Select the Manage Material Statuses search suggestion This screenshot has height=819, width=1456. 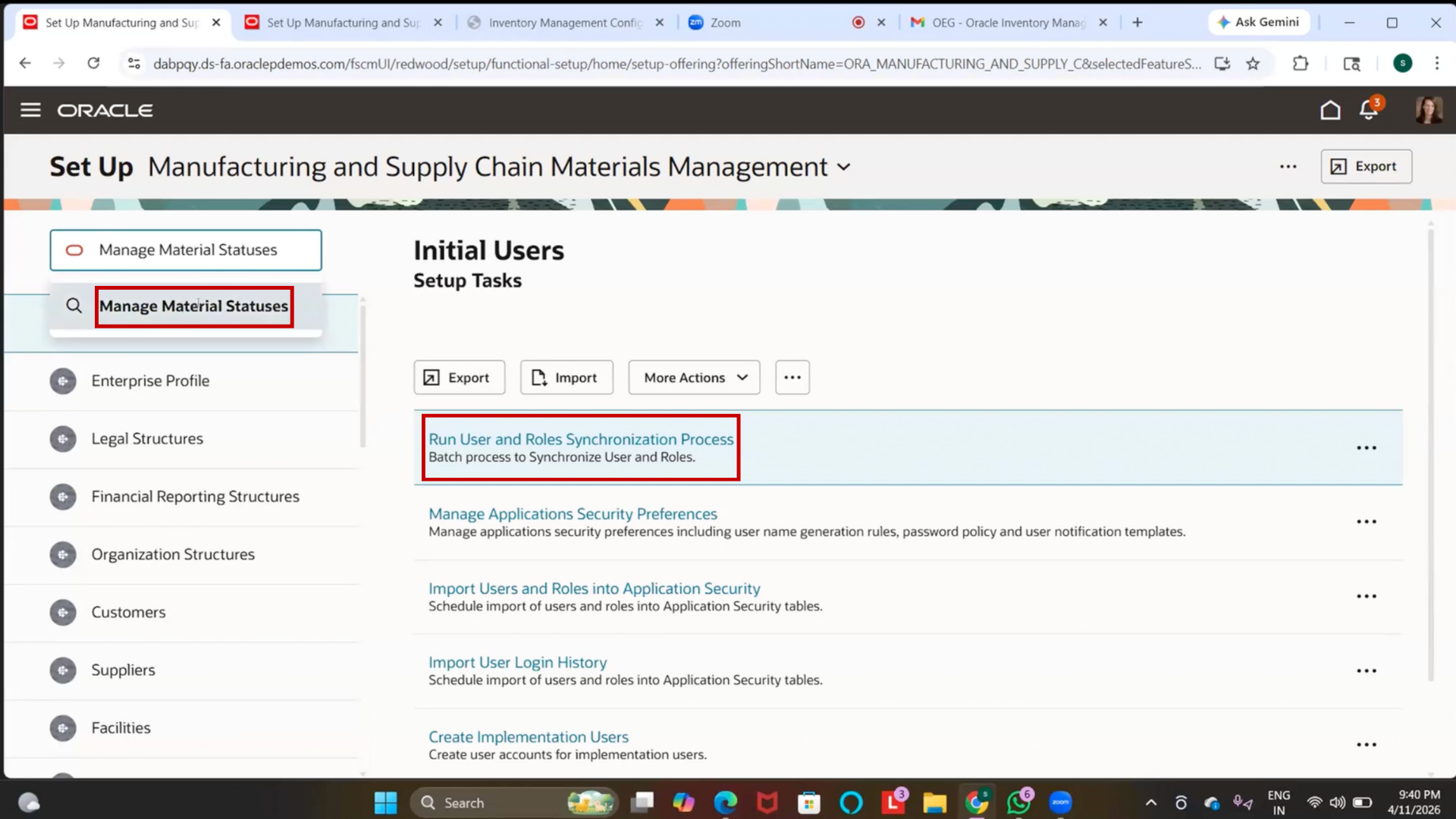point(193,306)
